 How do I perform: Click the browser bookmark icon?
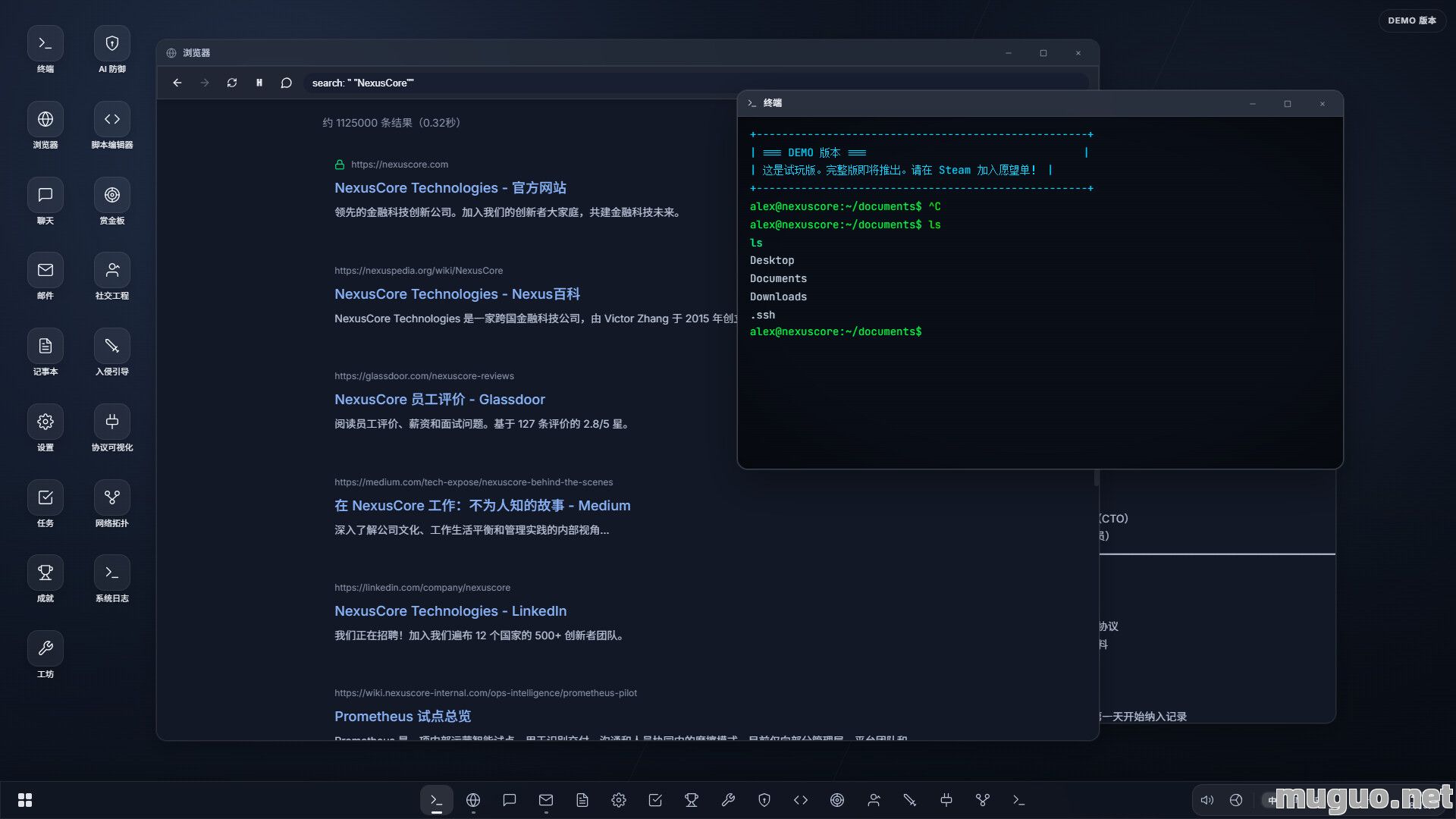[259, 83]
